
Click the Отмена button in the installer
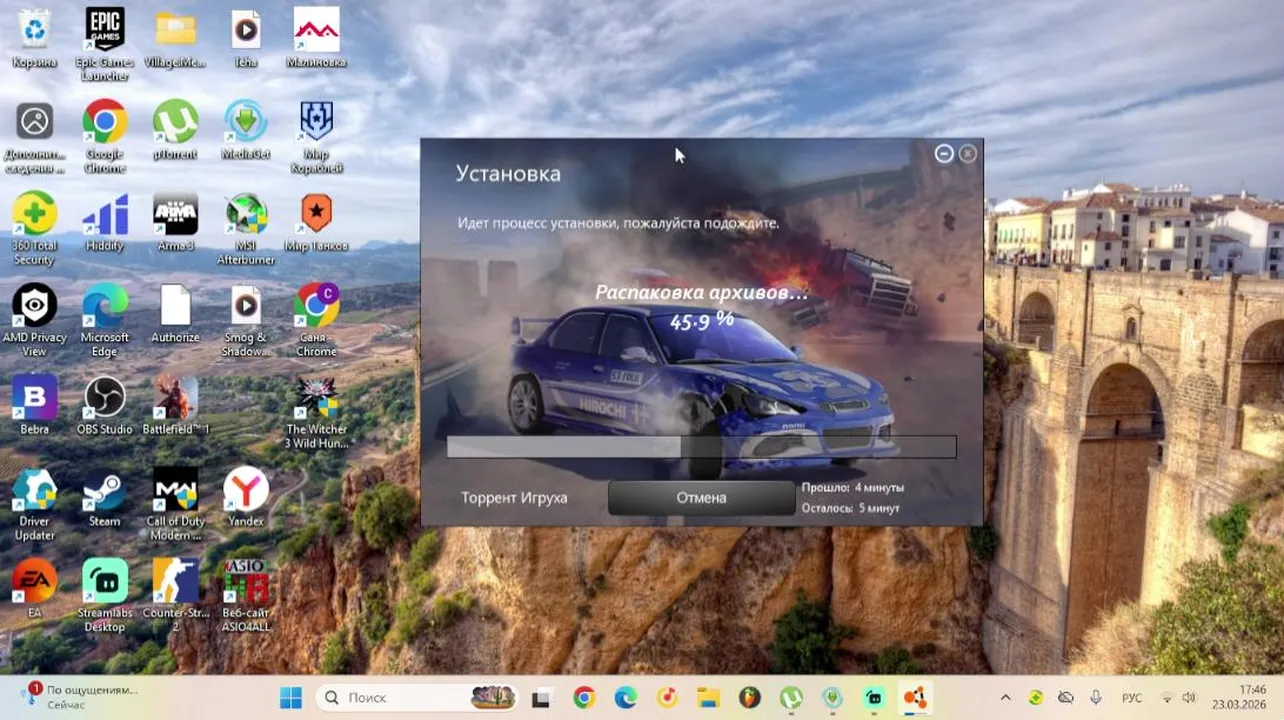coord(701,497)
